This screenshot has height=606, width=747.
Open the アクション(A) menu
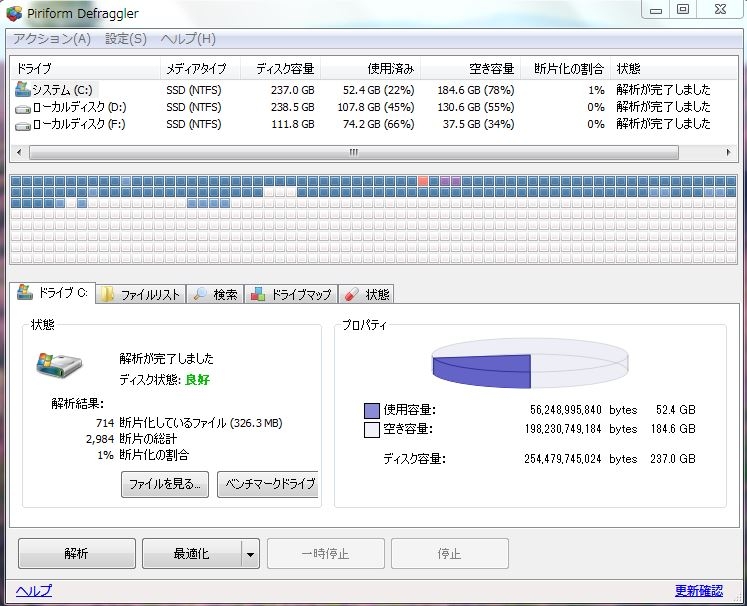pyautogui.click(x=51, y=39)
